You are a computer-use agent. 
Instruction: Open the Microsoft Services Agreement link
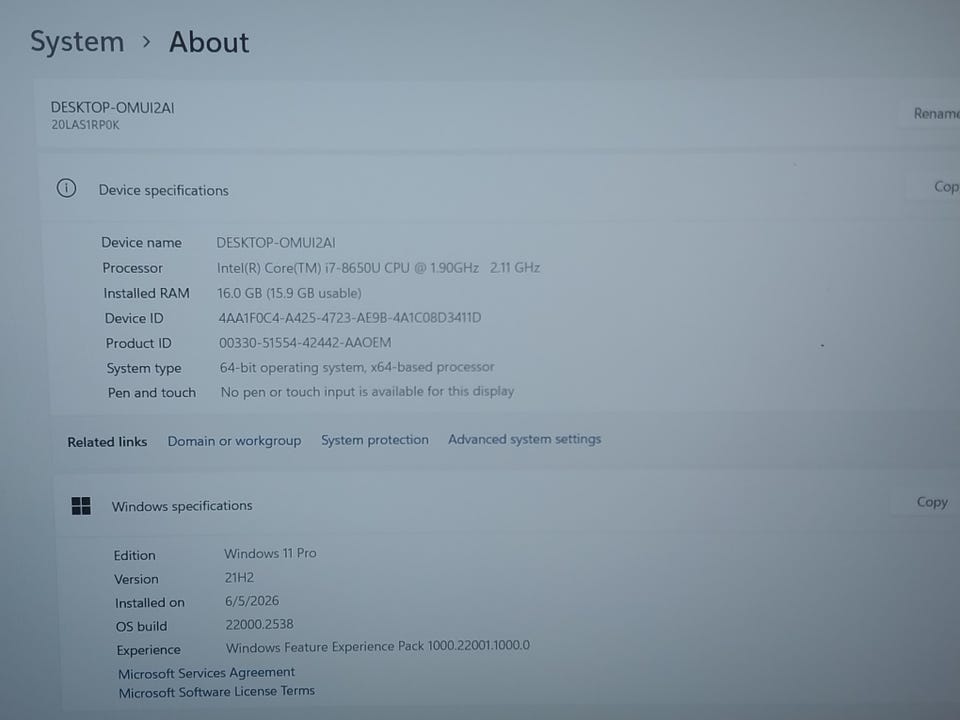(x=206, y=673)
